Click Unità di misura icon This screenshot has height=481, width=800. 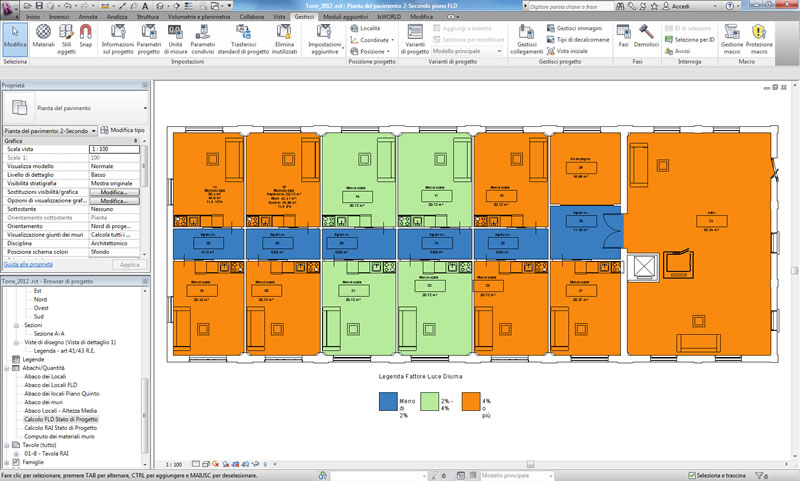(176, 39)
